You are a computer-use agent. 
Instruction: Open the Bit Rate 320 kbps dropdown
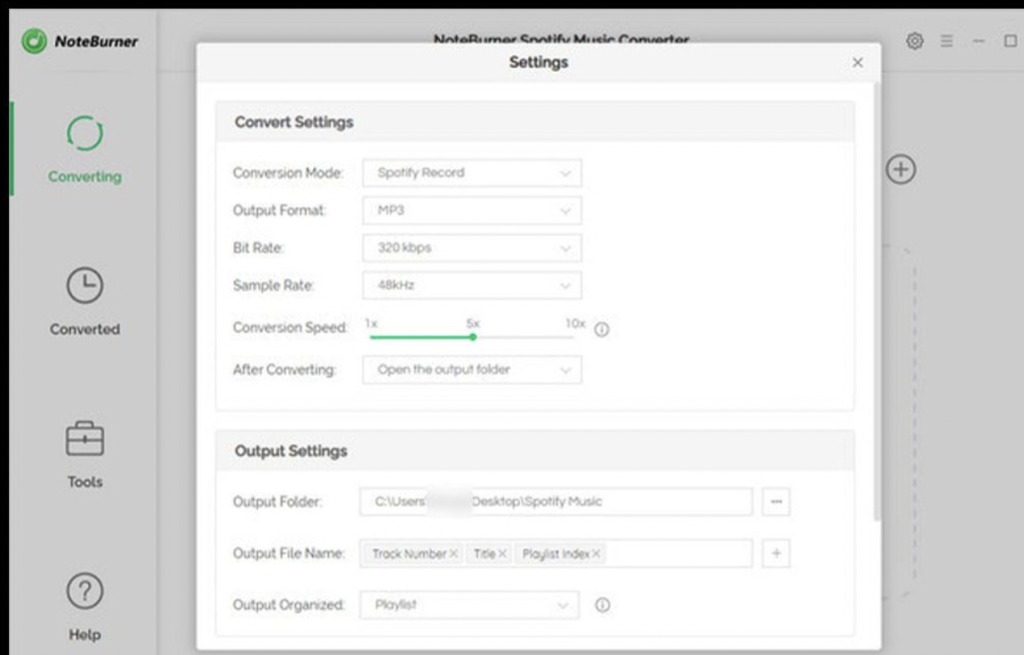tap(471, 248)
